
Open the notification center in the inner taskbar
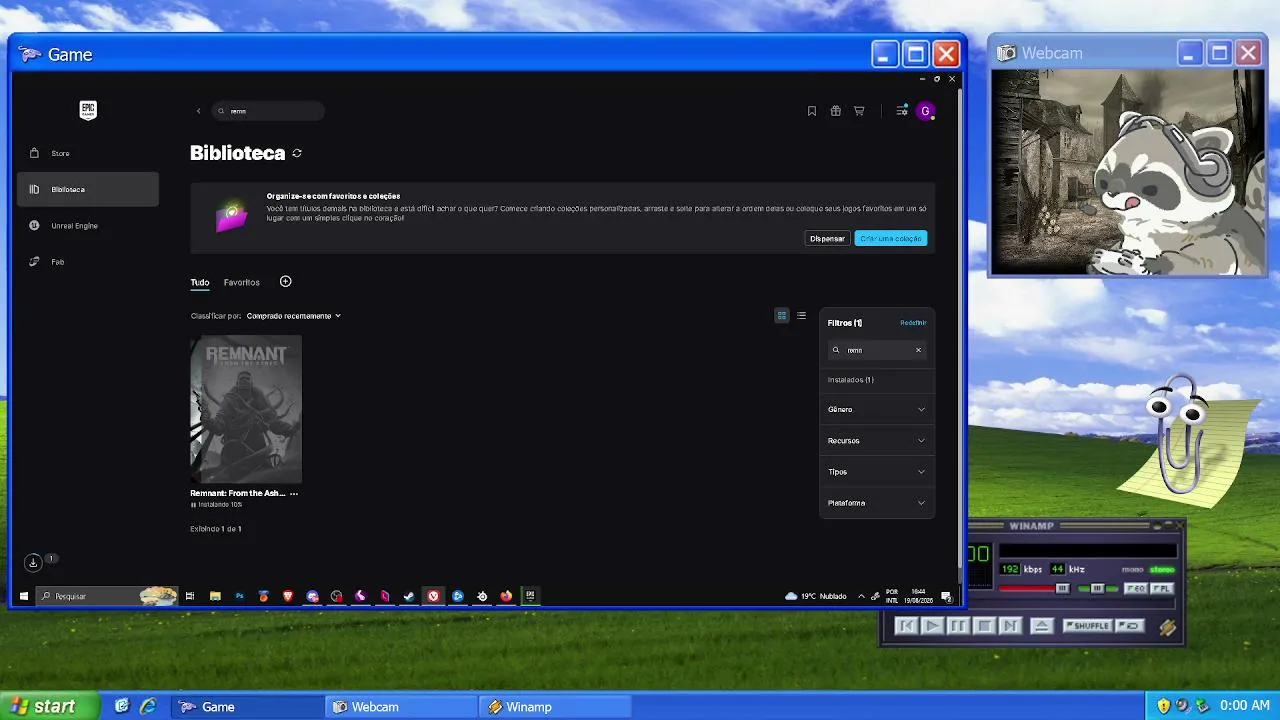[946, 596]
